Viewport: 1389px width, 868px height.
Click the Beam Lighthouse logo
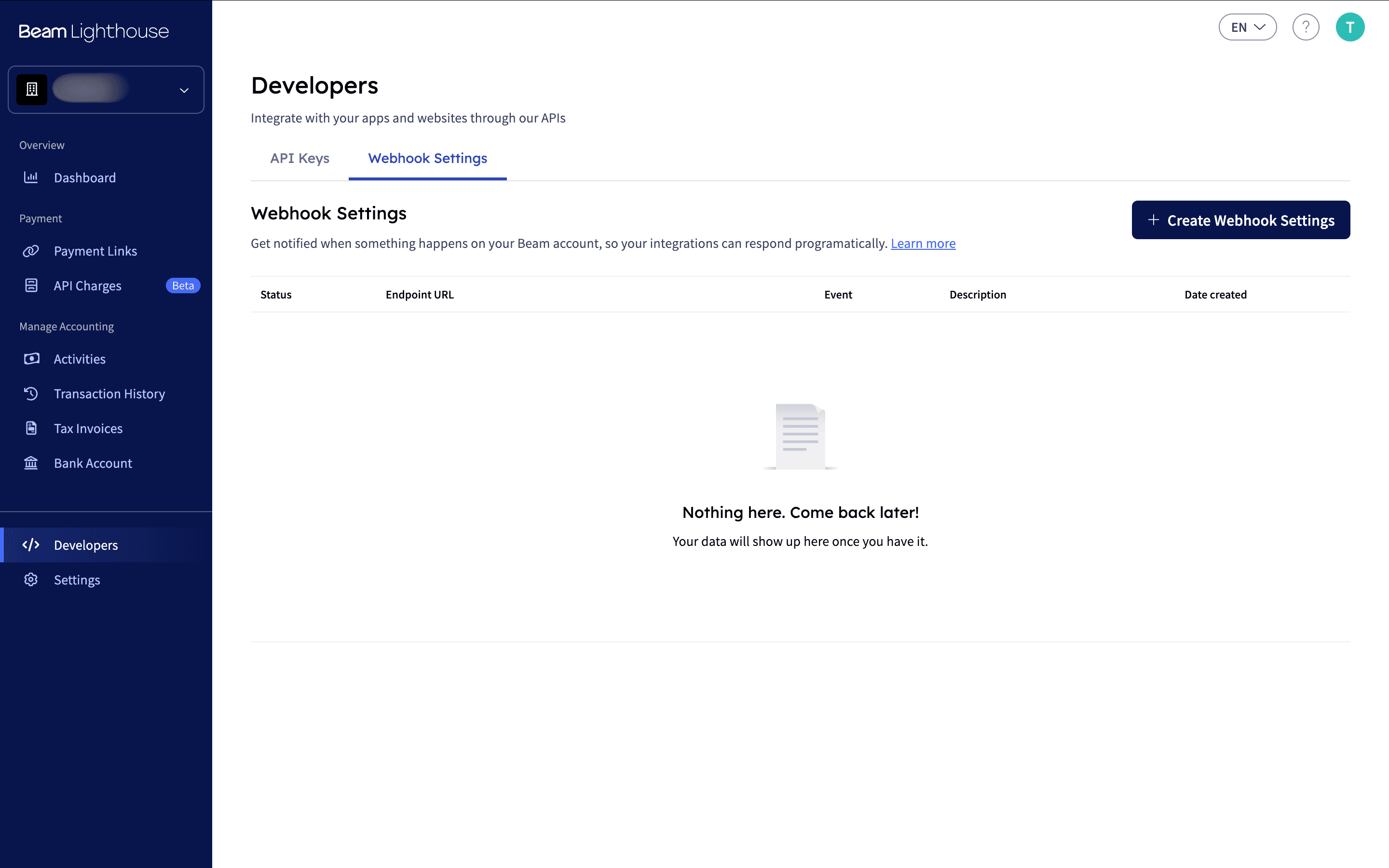(x=93, y=31)
